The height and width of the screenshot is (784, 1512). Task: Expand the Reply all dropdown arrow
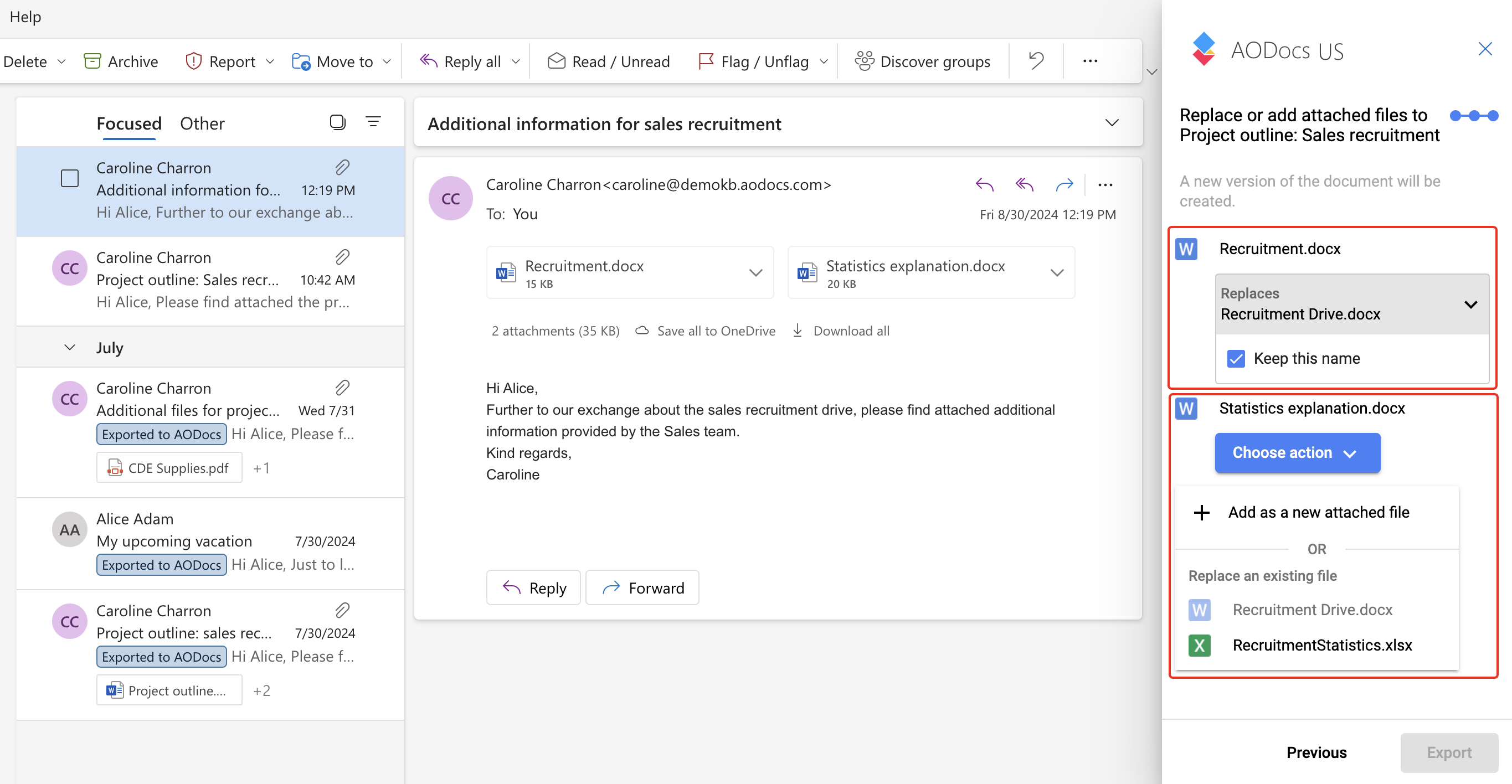pos(515,61)
